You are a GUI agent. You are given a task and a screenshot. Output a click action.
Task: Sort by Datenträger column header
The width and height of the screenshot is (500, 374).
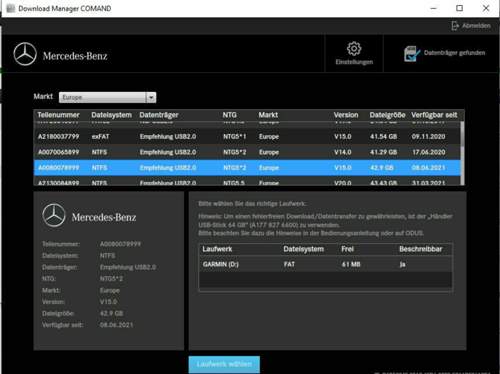click(x=159, y=115)
